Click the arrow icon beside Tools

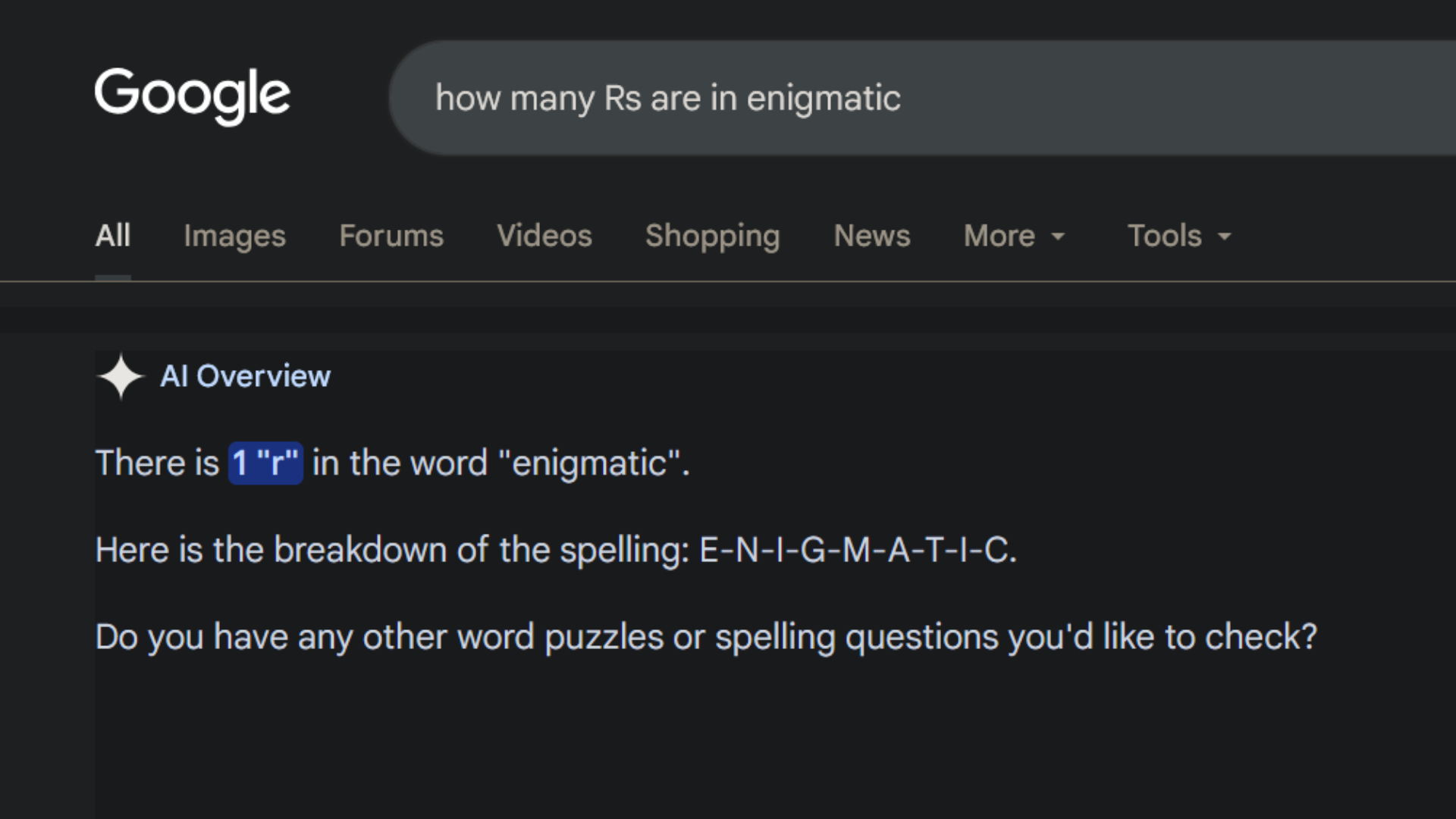click(x=1224, y=237)
